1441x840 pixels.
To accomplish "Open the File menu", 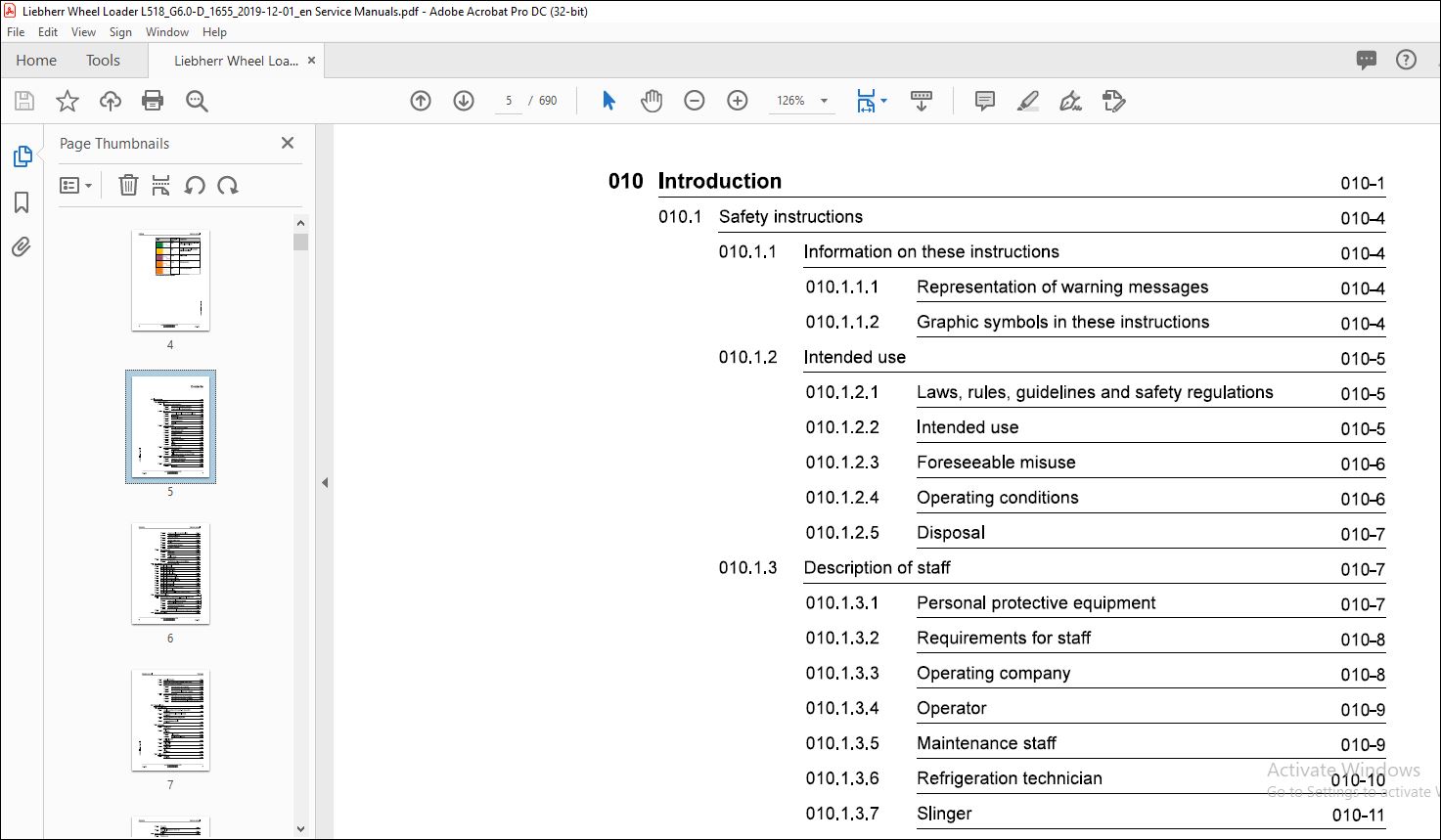I will [16, 32].
